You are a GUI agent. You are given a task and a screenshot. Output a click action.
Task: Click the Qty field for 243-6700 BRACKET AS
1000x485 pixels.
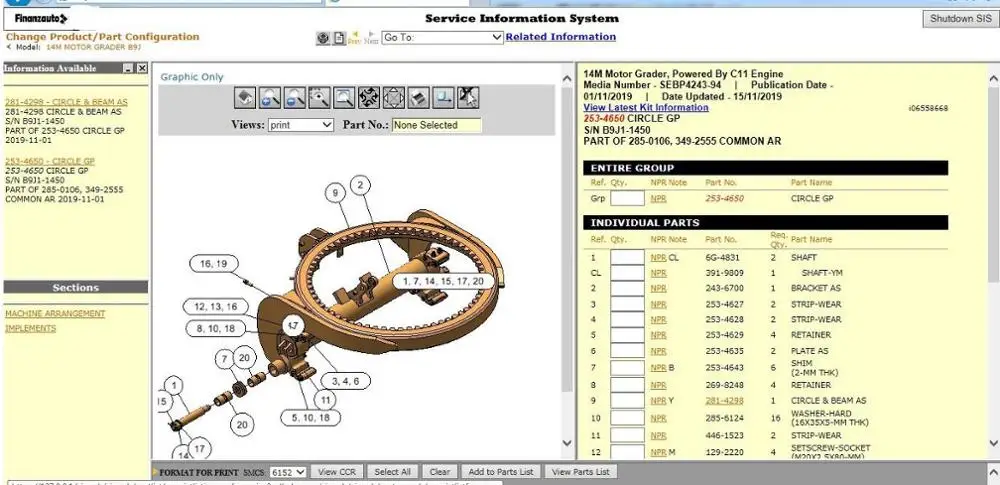628,288
